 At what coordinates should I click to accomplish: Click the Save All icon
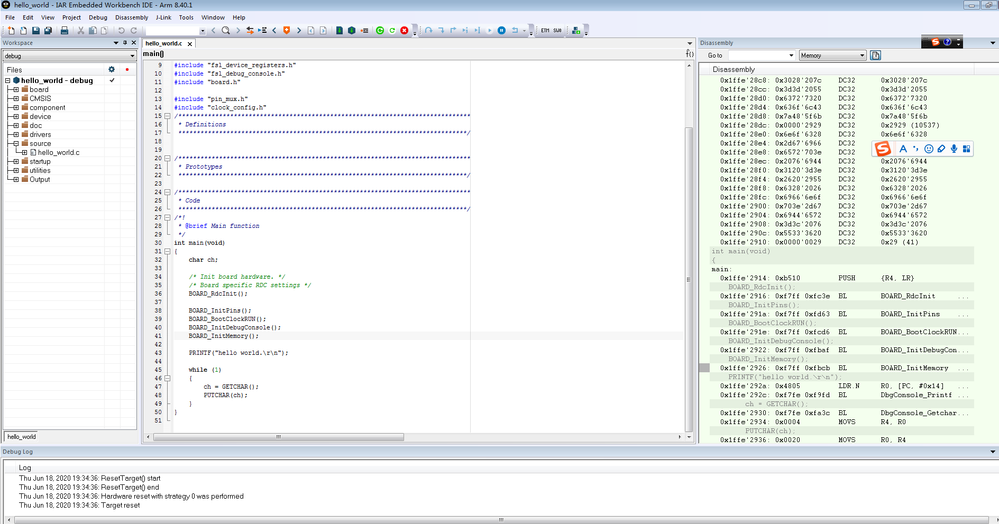coord(49,31)
